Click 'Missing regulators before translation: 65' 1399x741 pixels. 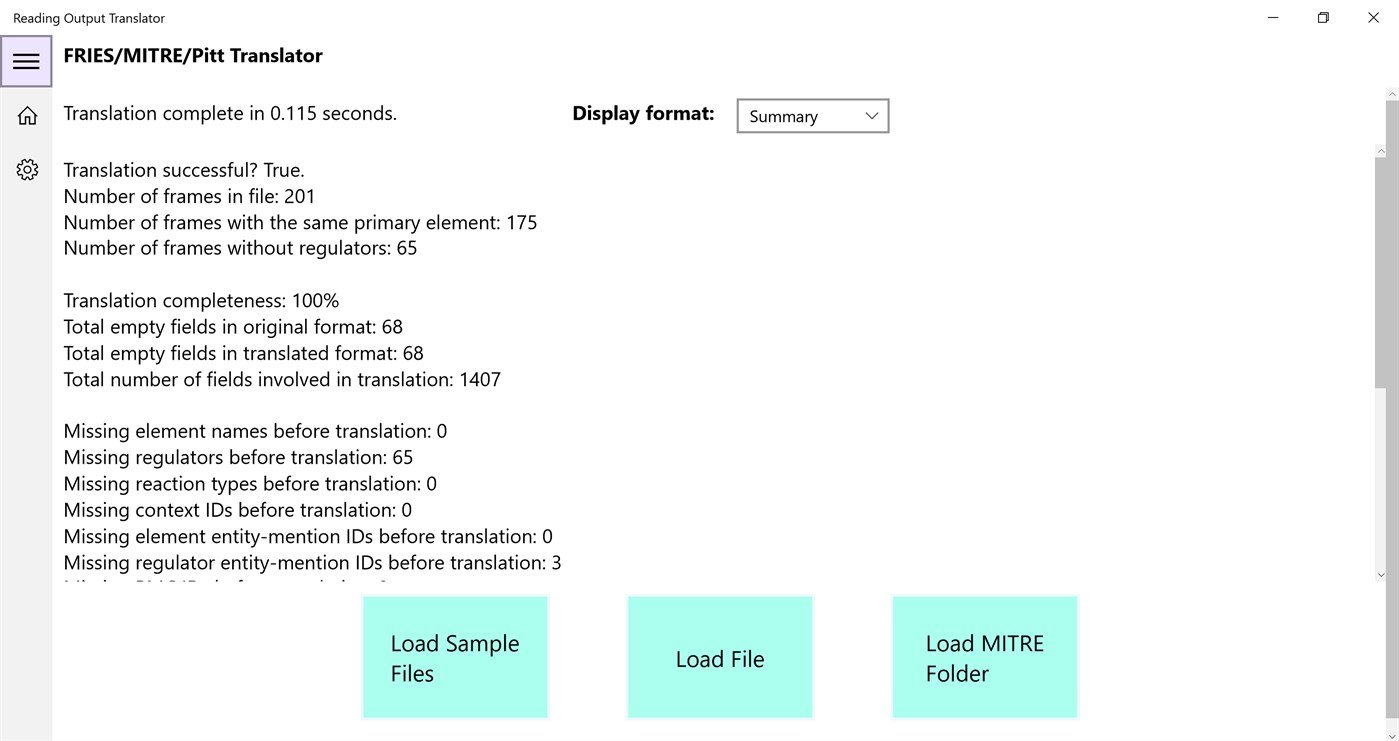[238, 457]
